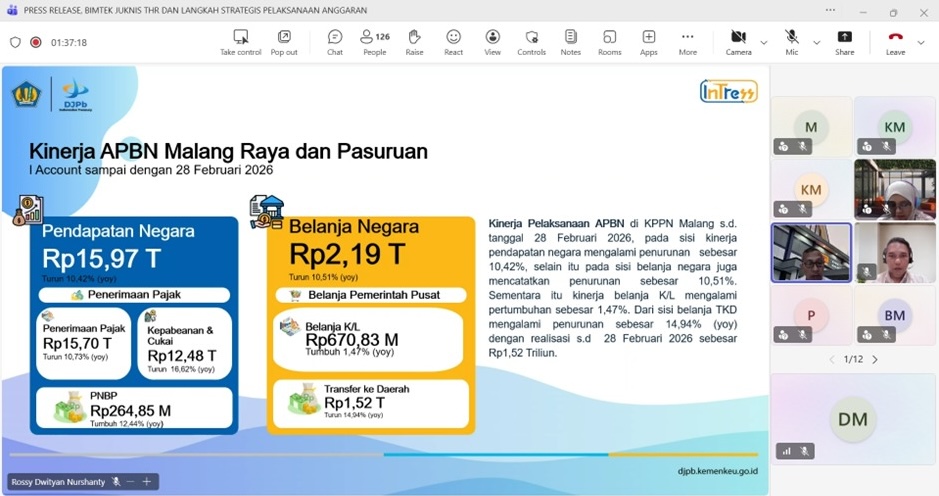The width and height of the screenshot is (939, 496).
Task: Pop out the shared content
Action: point(284,42)
